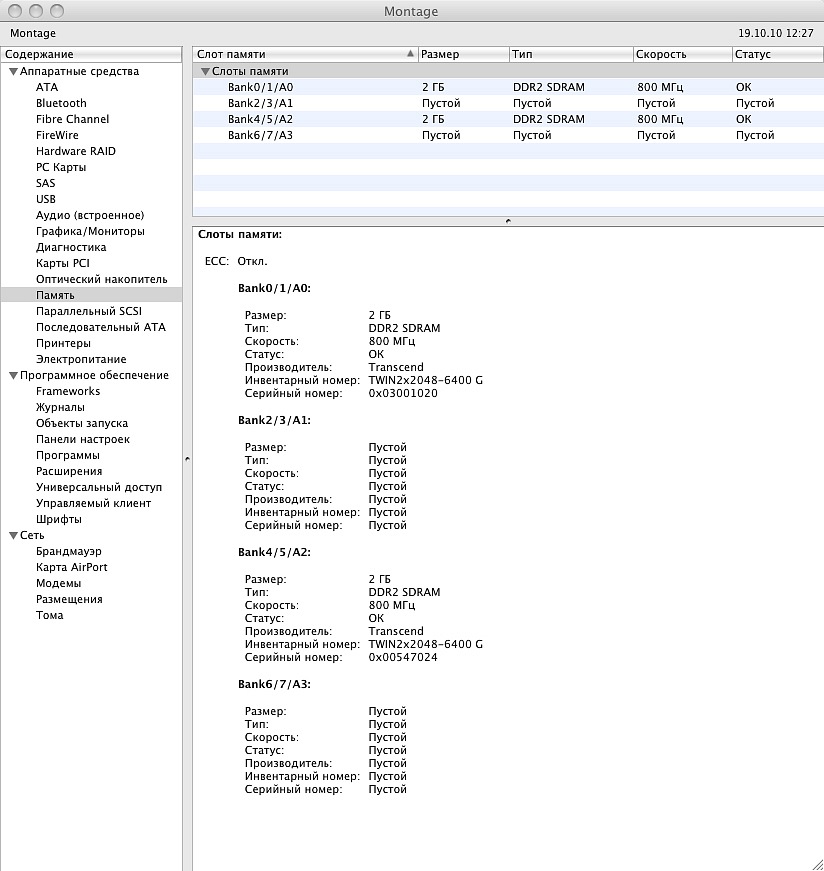Click the vertical sidebar splitter handle
This screenshot has width=824, height=871.
(187, 459)
